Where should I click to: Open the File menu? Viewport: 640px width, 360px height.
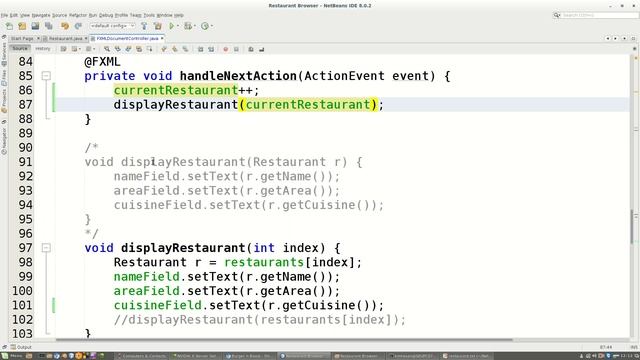4,15
